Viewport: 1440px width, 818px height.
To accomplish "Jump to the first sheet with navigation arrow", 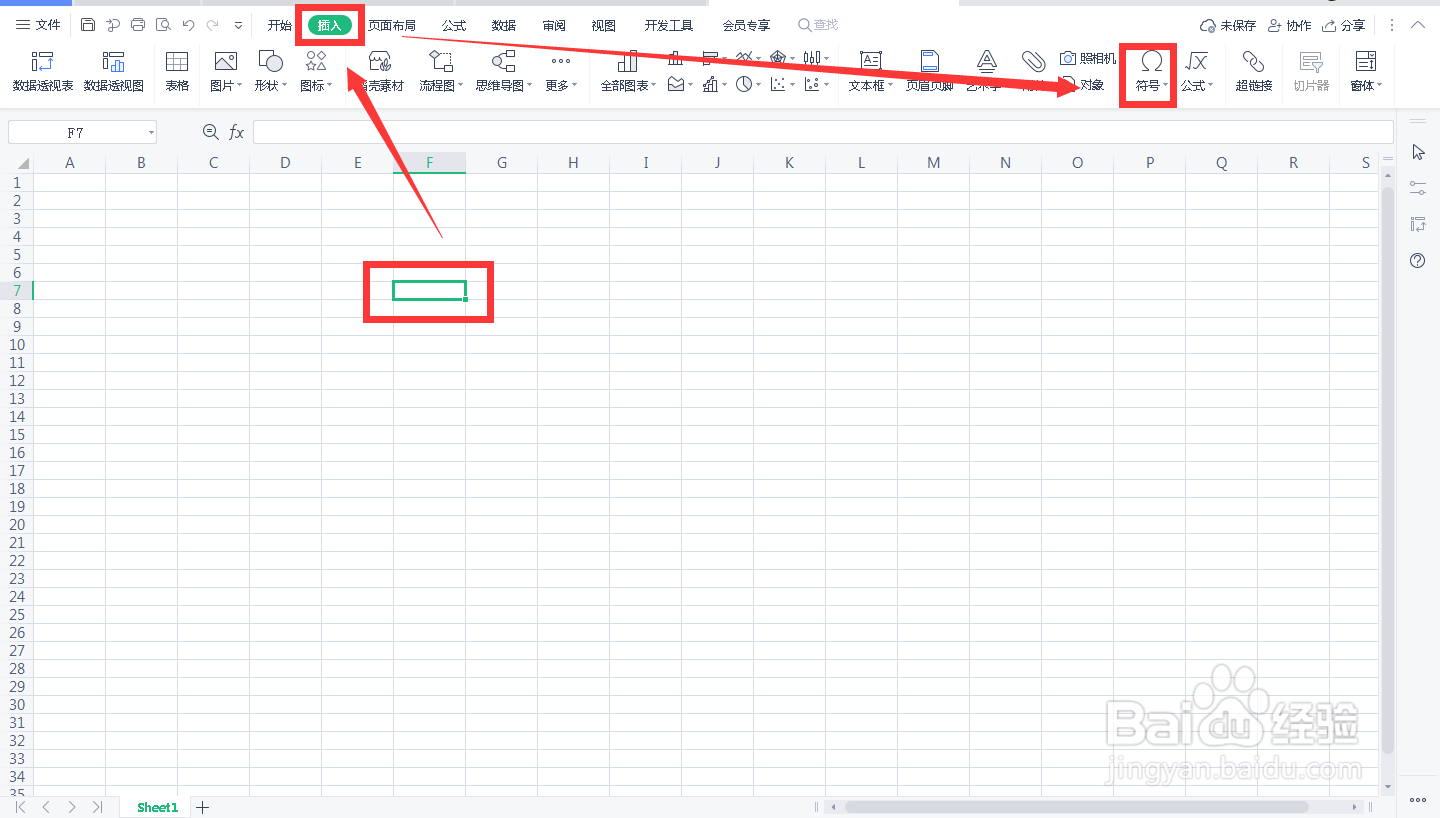I will click(20, 807).
